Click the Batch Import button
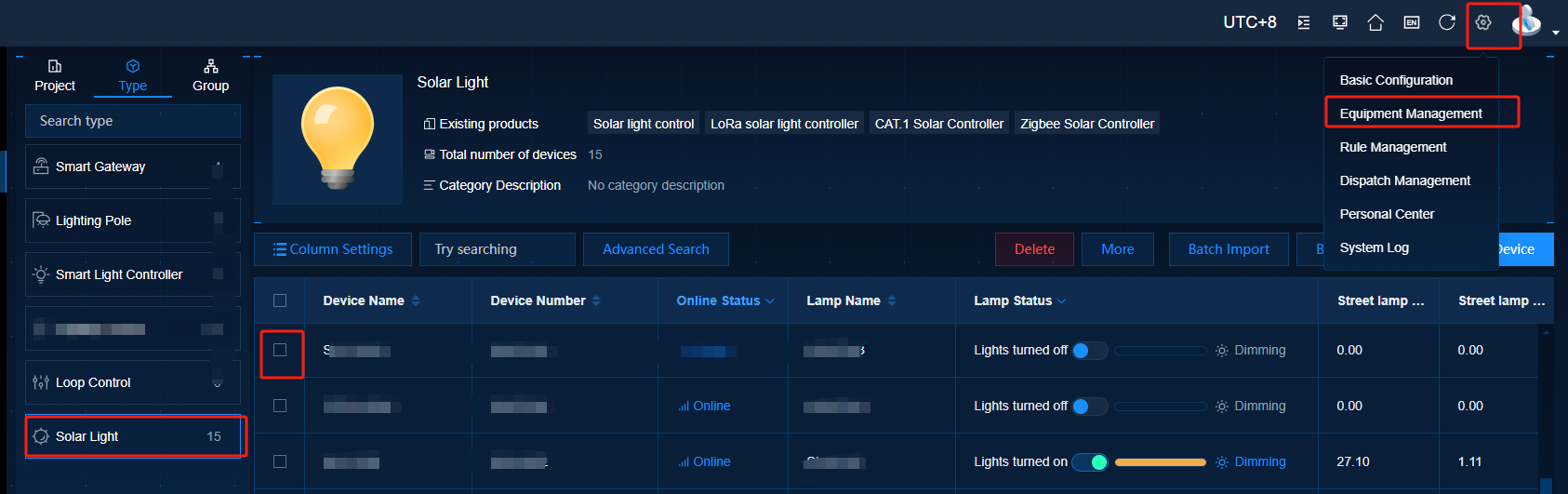This screenshot has height=494, width=1568. tap(1228, 249)
